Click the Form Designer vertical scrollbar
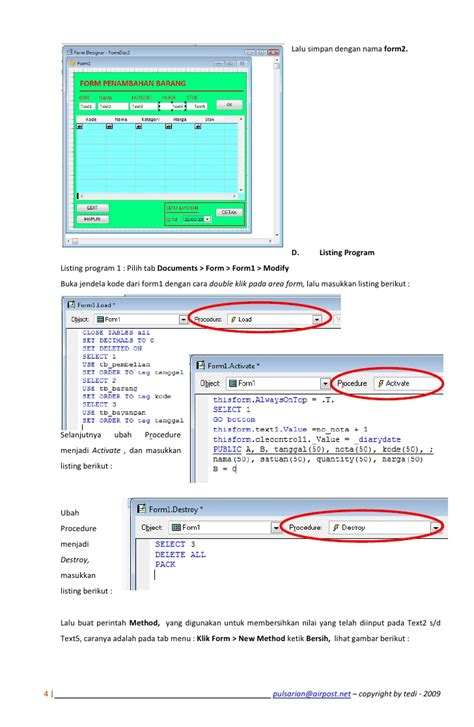The height and width of the screenshot is (727, 474). tap(277, 146)
